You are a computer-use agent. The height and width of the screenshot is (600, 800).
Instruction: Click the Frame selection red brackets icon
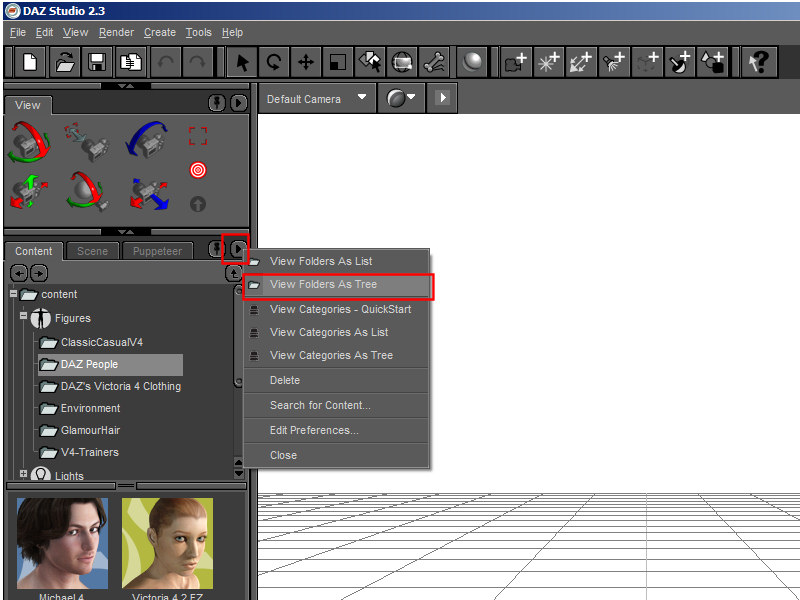pyautogui.click(x=198, y=136)
